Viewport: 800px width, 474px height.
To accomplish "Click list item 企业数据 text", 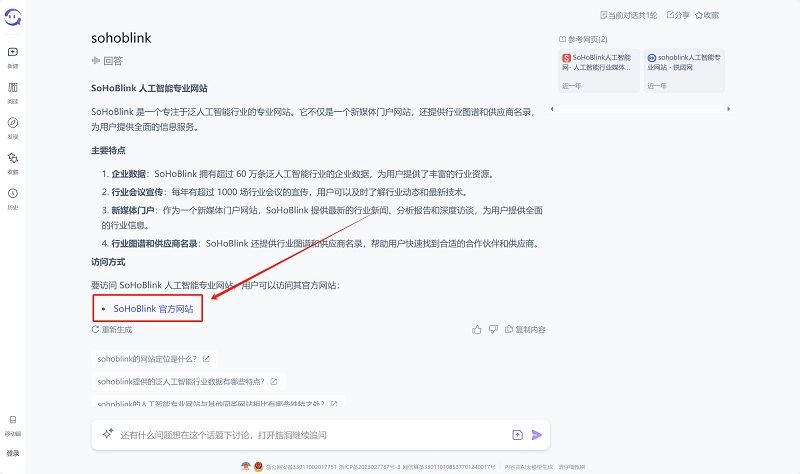I will point(298,174).
